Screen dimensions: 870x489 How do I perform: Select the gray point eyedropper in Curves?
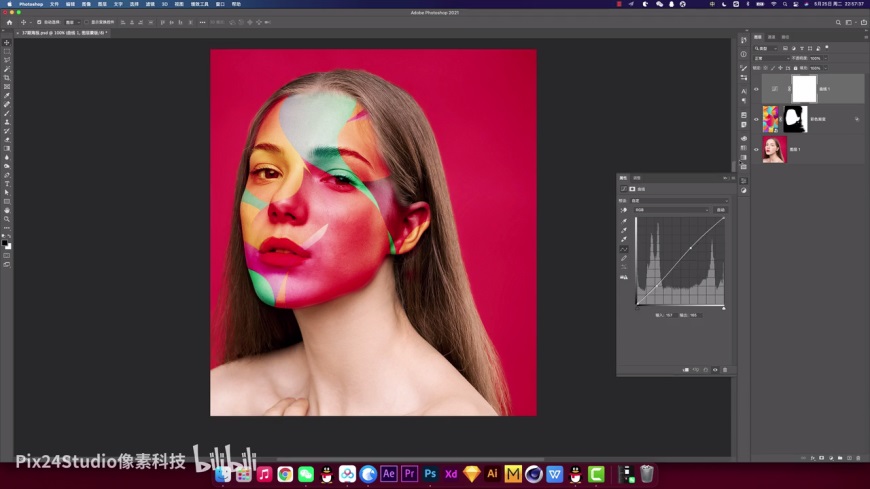pyautogui.click(x=624, y=230)
